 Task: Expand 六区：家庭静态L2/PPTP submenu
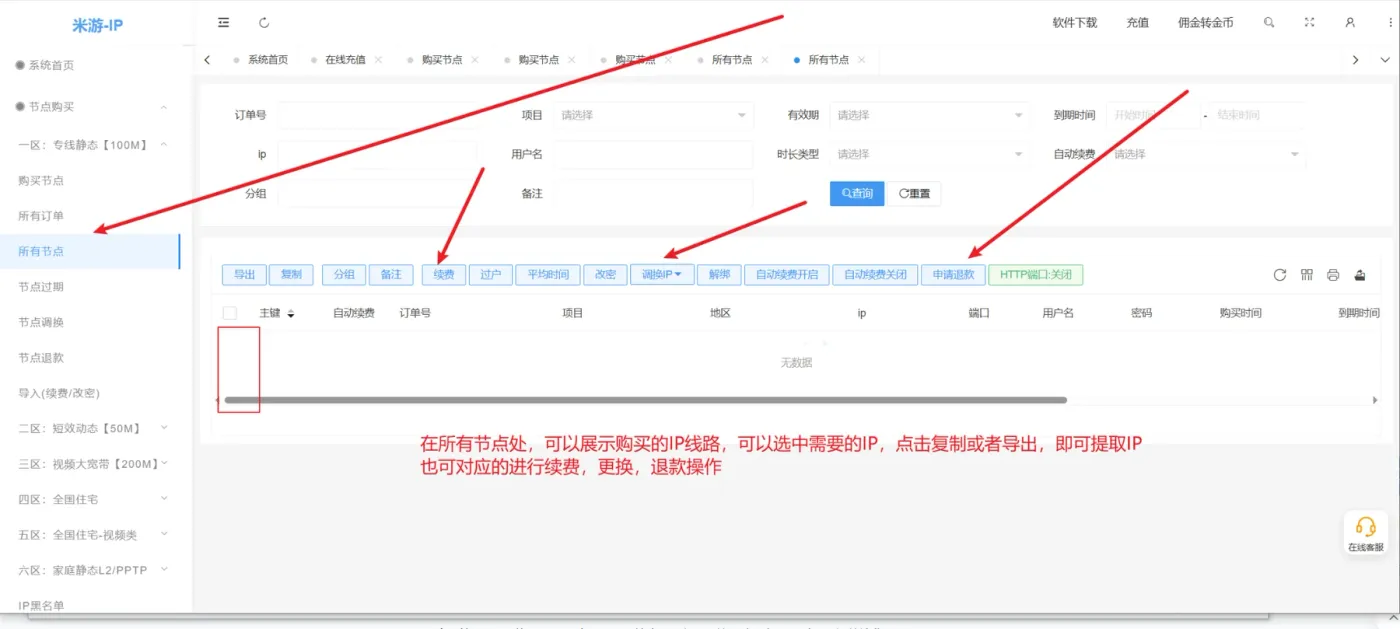coord(164,569)
